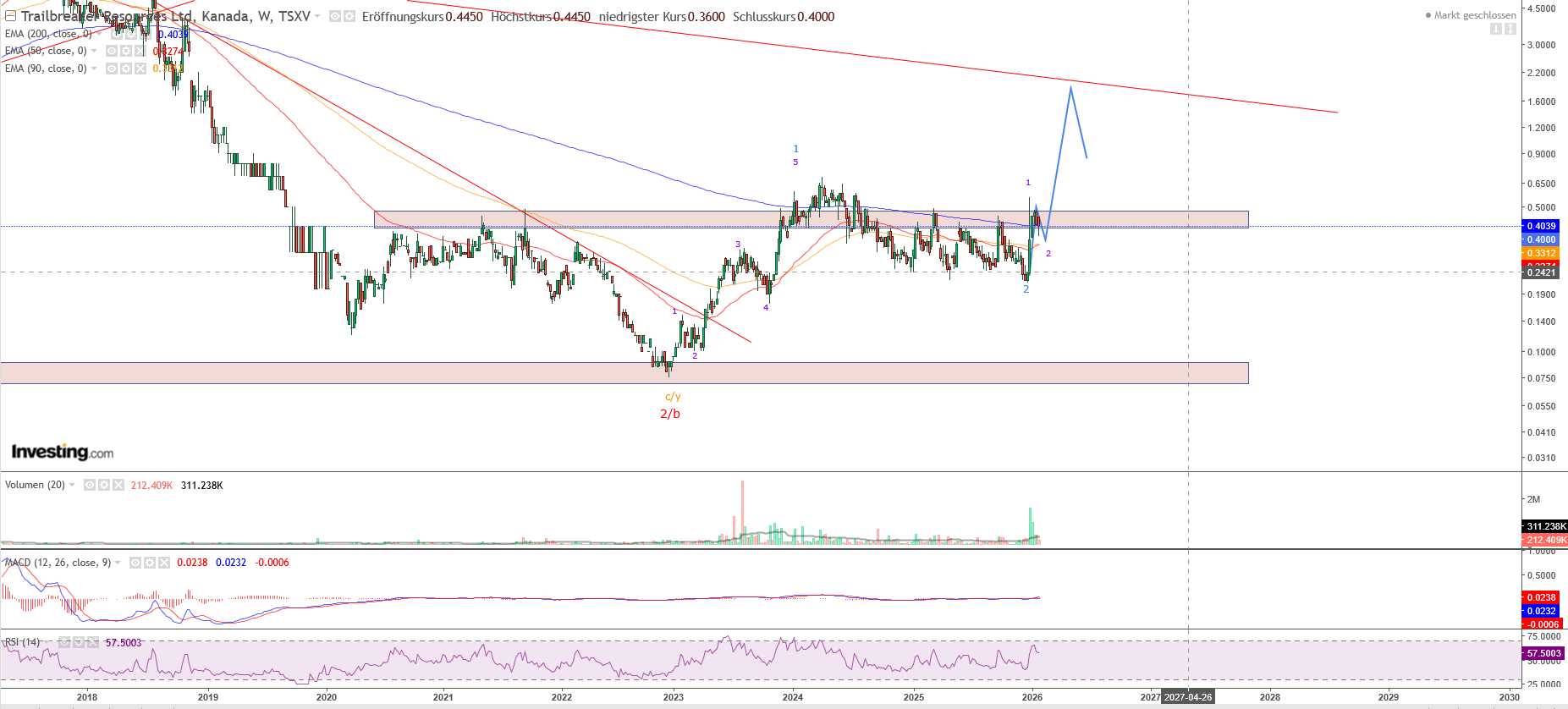This screenshot has height=709, width=1568.
Task: Remove the MACD indicator
Action: pyautogui.click(x=164, y=563)
